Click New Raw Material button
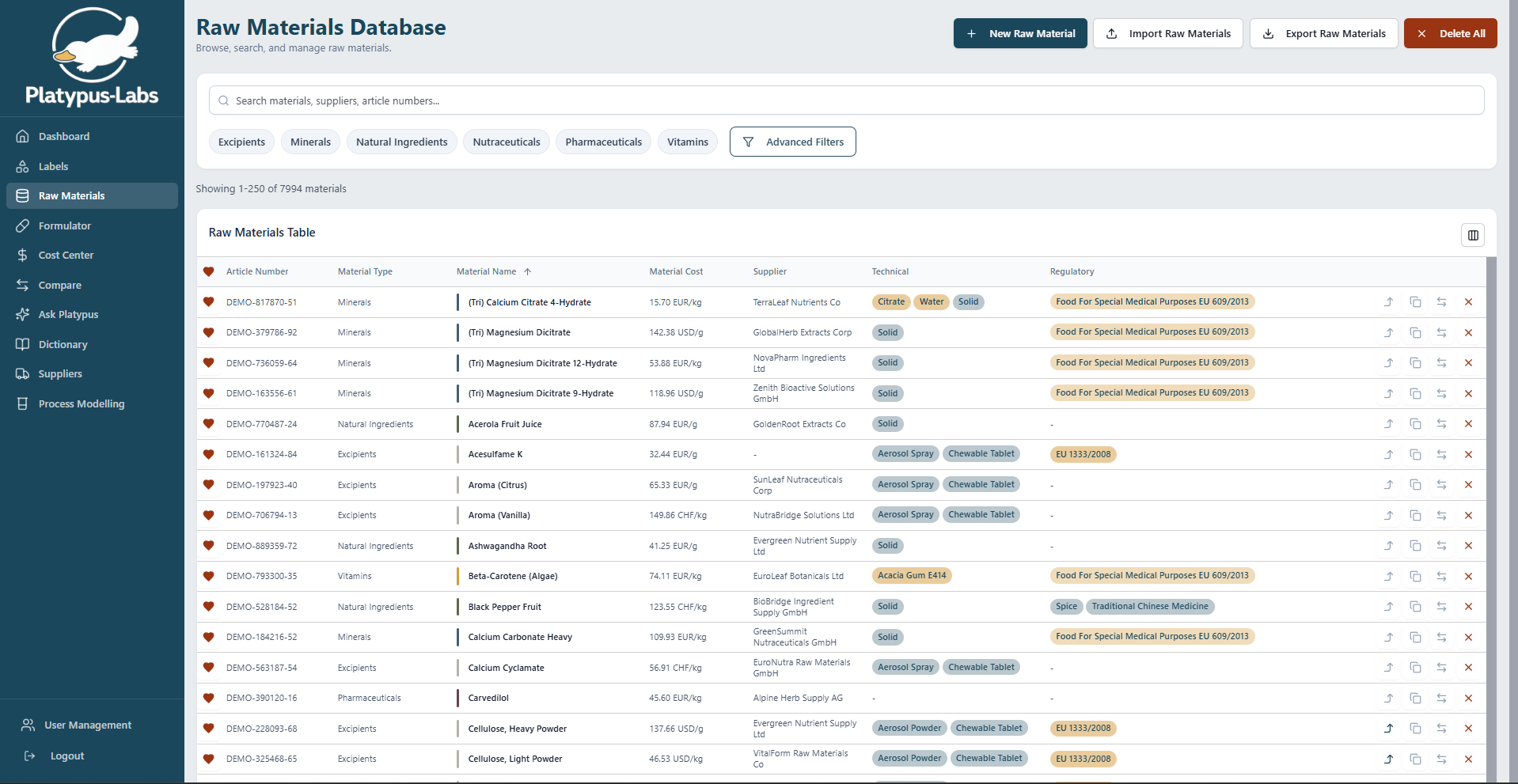 pos(1020,34)
